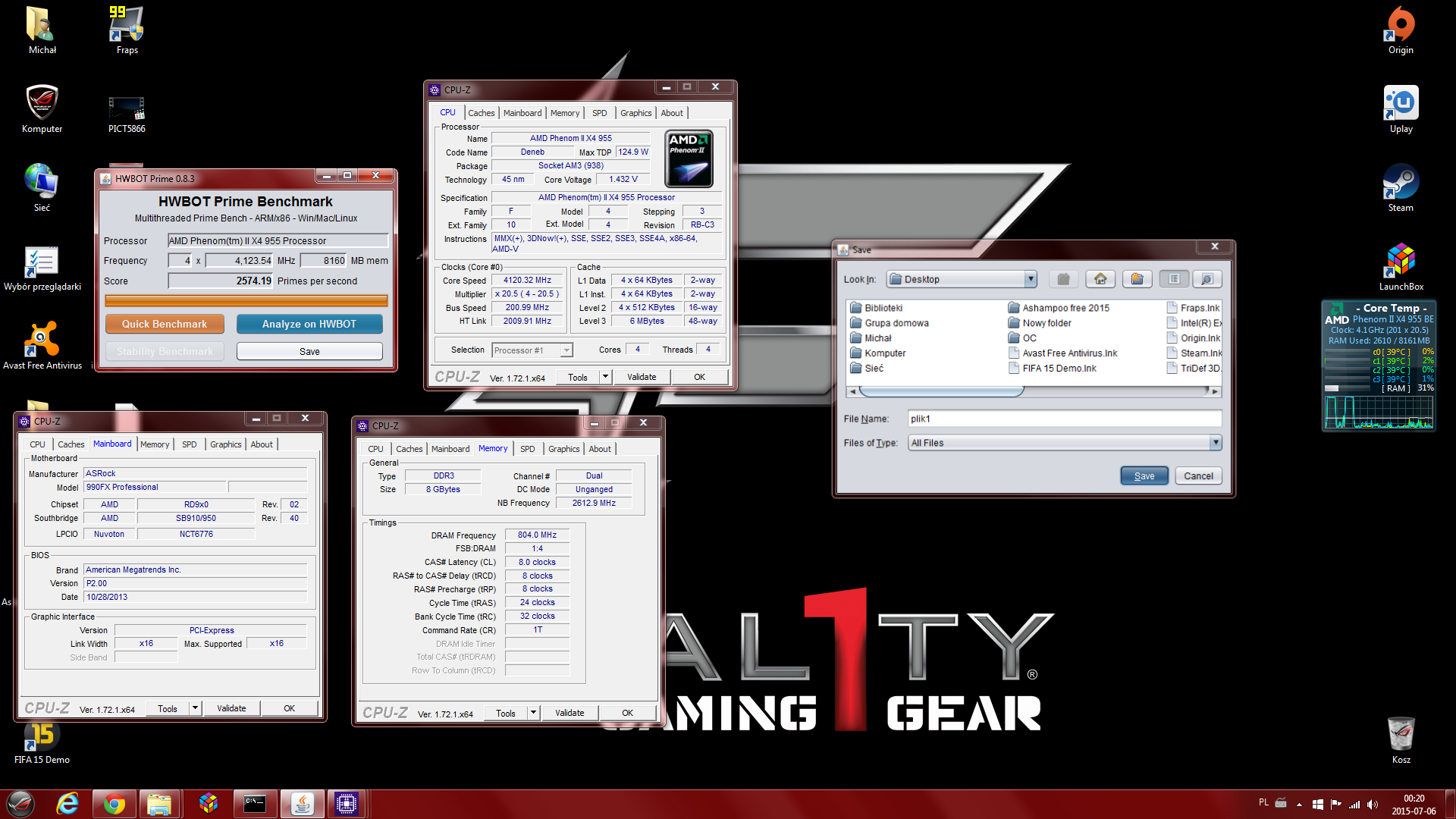Expand the Files of Type dropdown
Viewport: 1456px width, 819px height.
pos(1216,443)
